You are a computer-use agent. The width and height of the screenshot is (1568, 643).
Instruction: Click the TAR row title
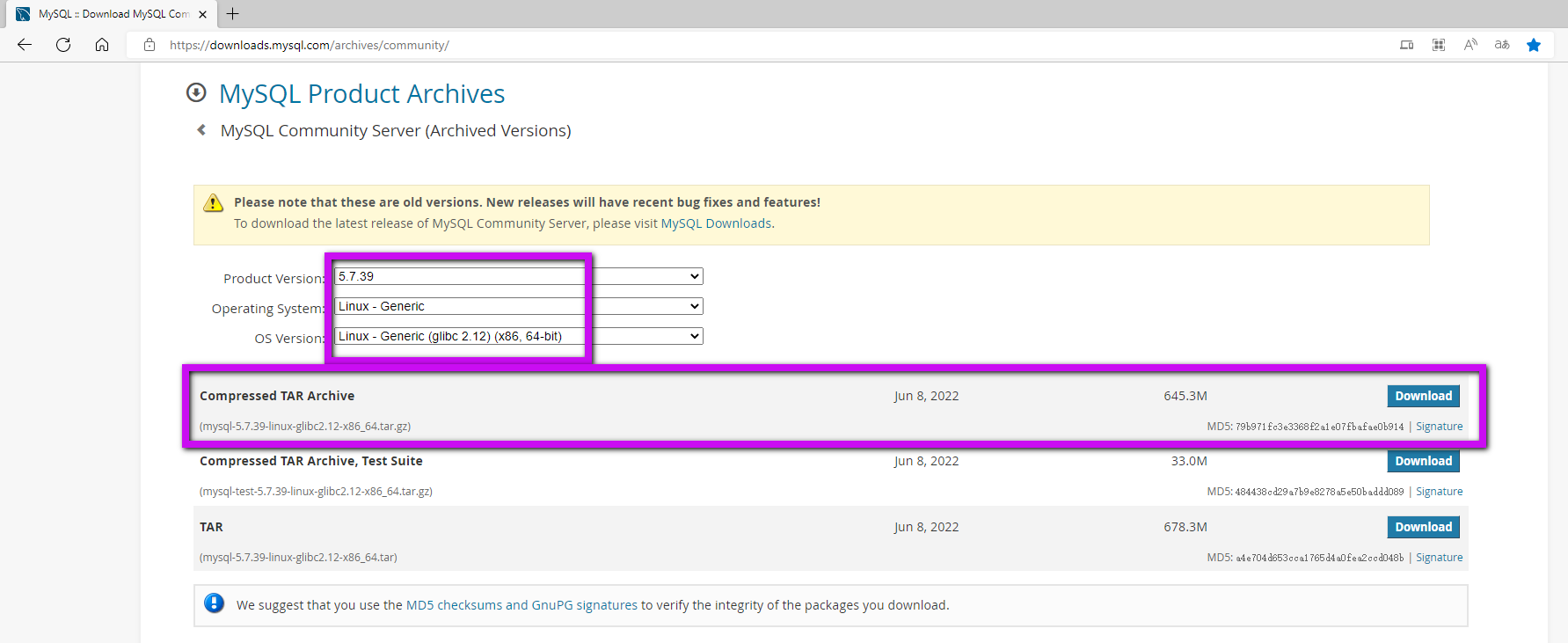(211, 527)
